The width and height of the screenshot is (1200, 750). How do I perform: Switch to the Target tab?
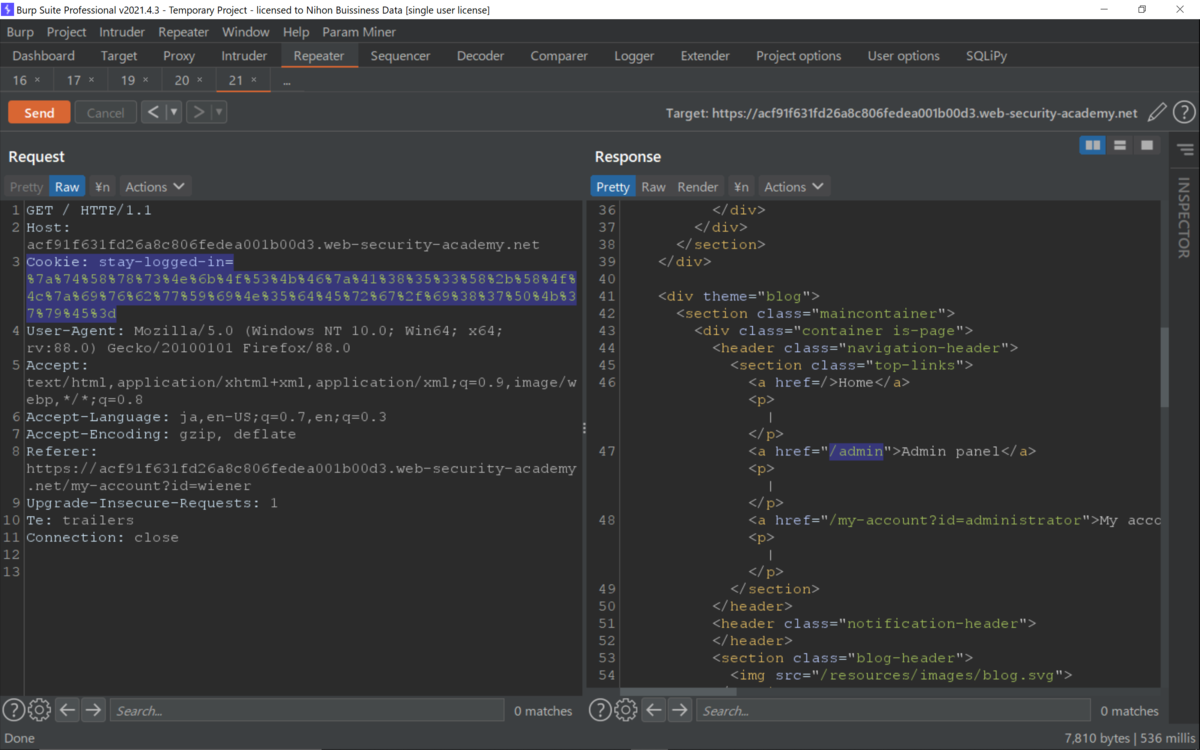pyautogui.click(x=119, y=56)
